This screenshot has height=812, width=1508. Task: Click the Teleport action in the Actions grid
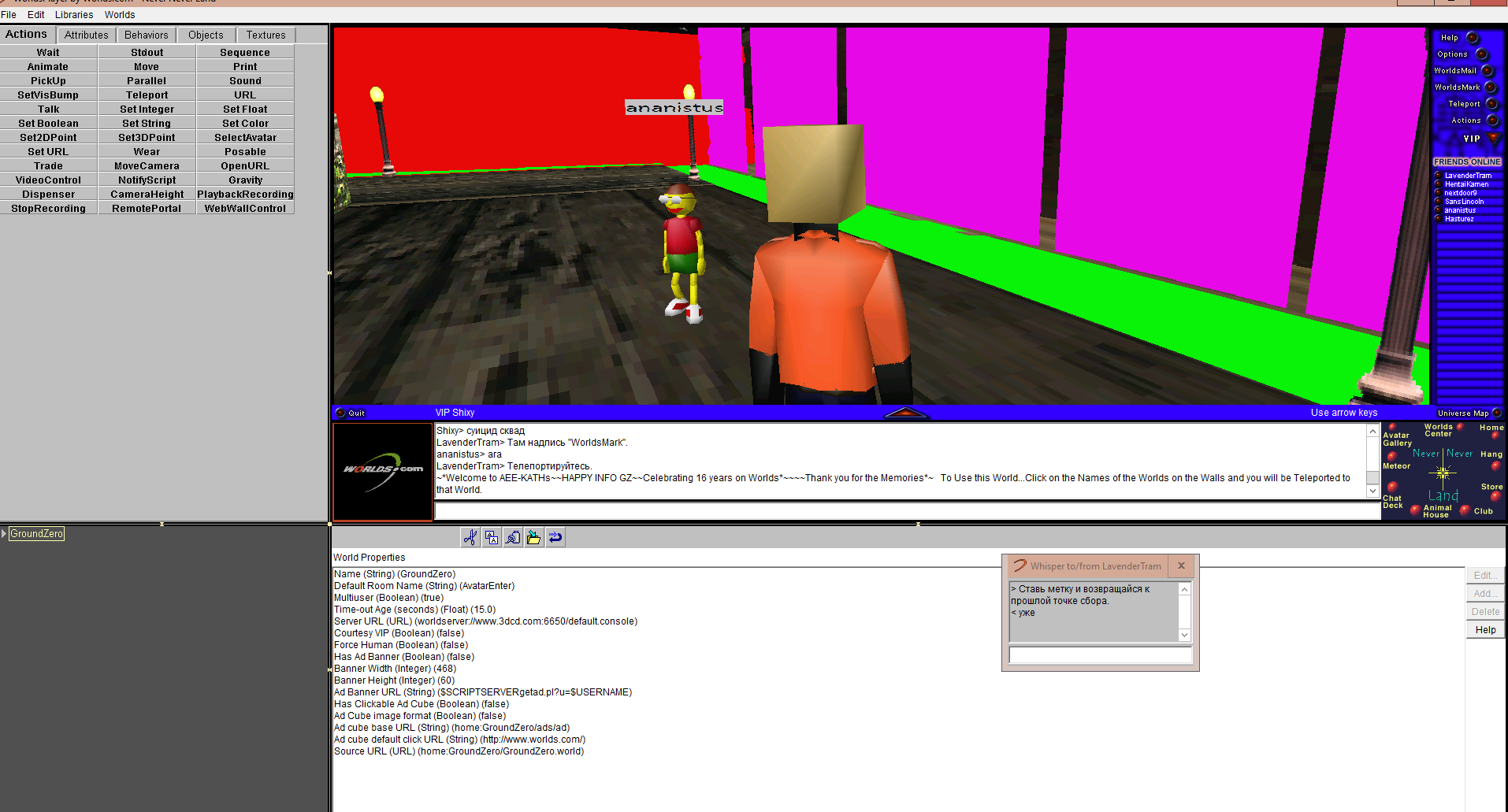pyautogui.click(x=147, y=95)
